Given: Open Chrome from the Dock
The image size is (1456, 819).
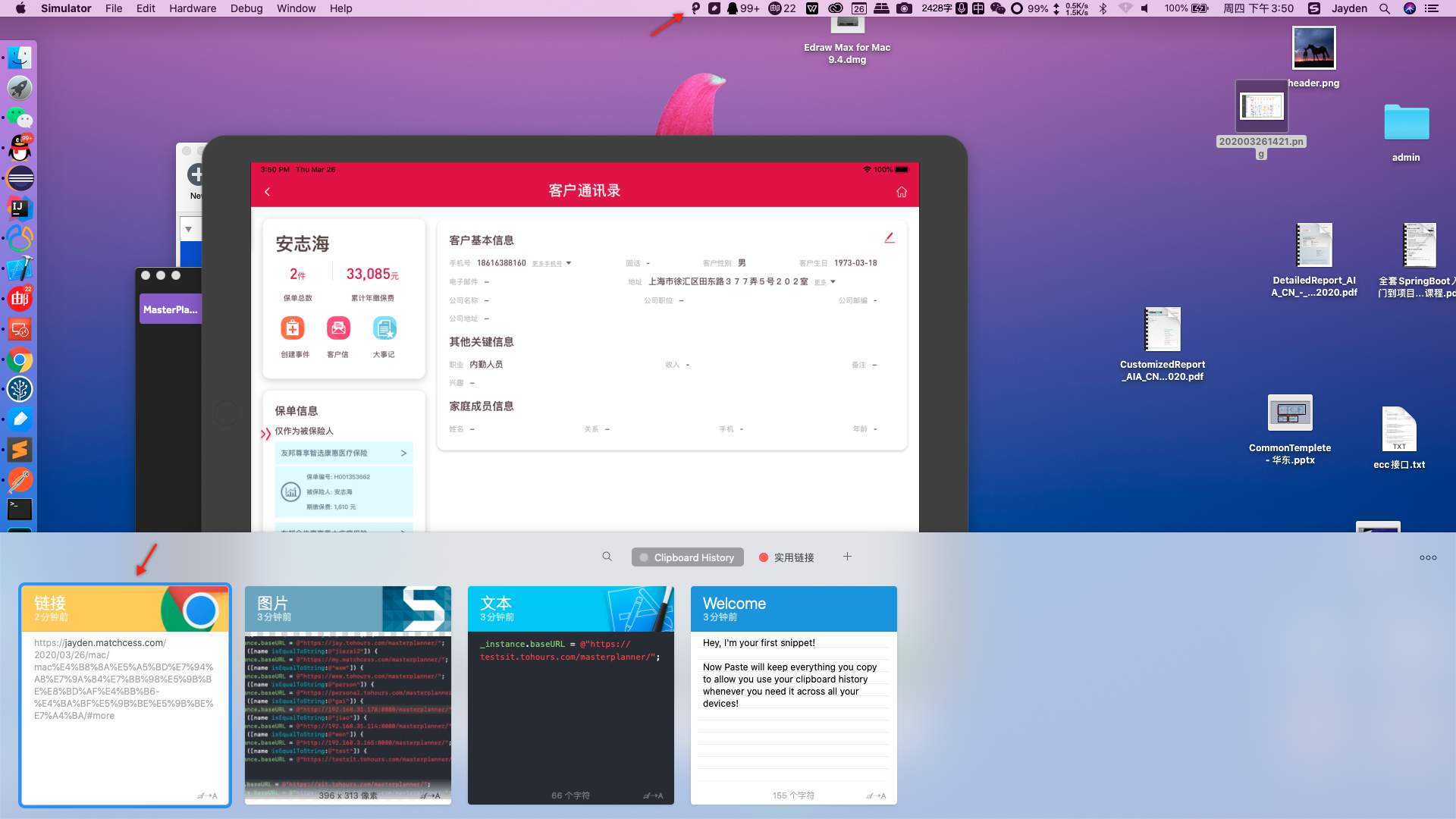Looking at the screenshot, I should (x=20, y=360).
